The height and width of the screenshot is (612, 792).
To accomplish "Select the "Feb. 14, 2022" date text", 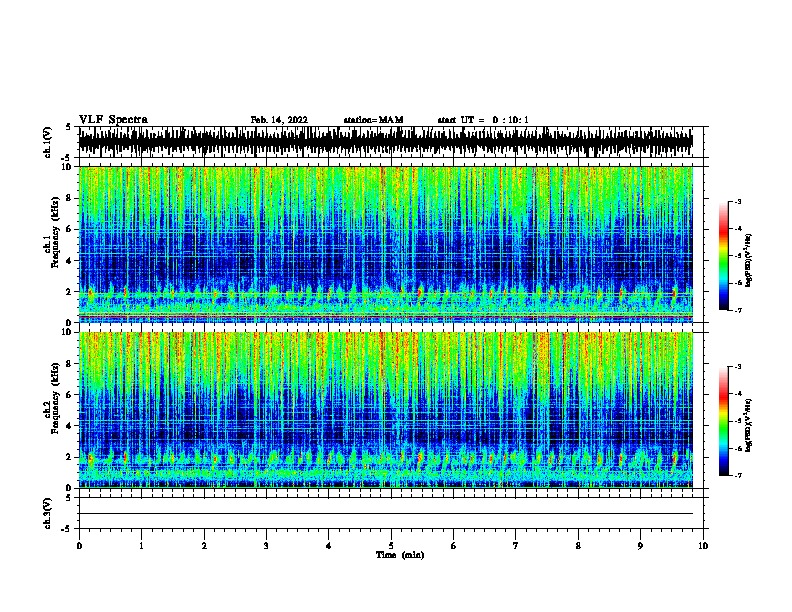I will [x=279, y=120].
